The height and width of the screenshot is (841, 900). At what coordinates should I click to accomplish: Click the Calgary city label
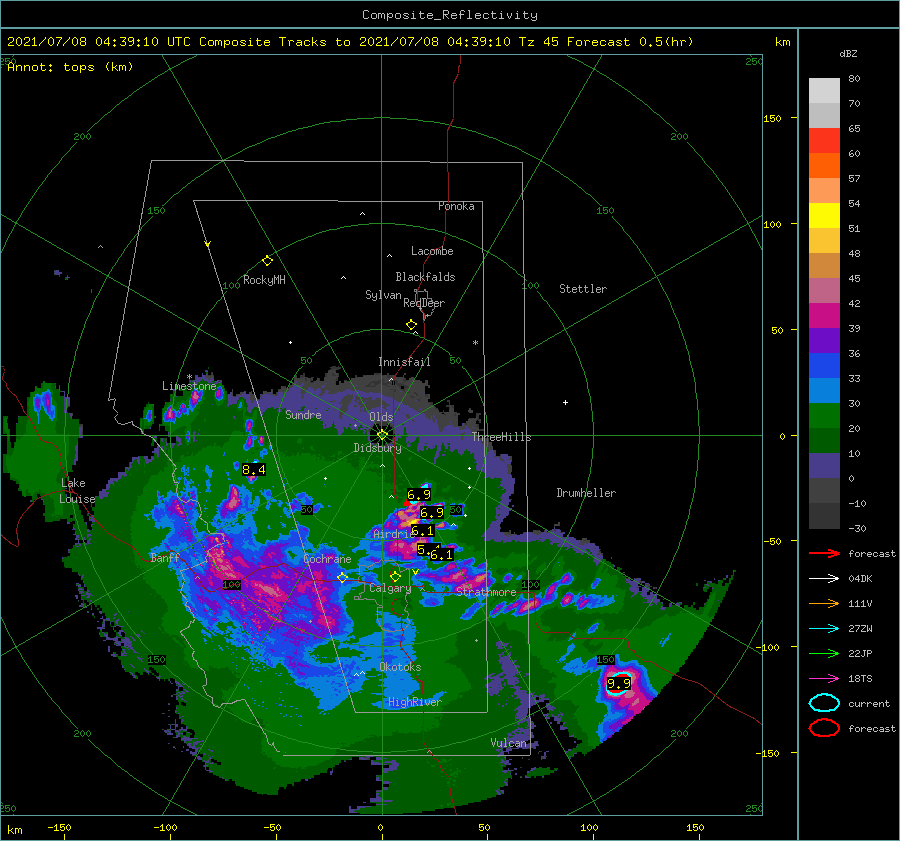[x=390, y=588]
